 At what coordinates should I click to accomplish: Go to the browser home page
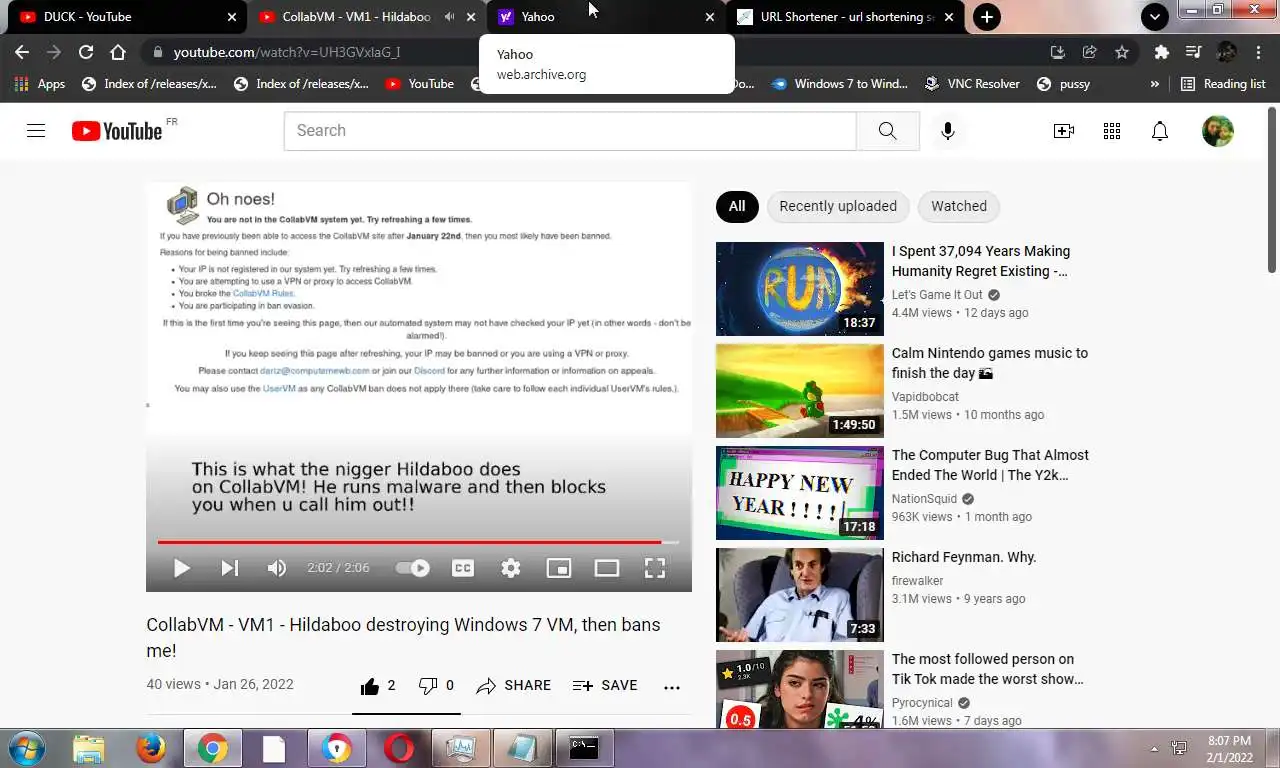118,52
